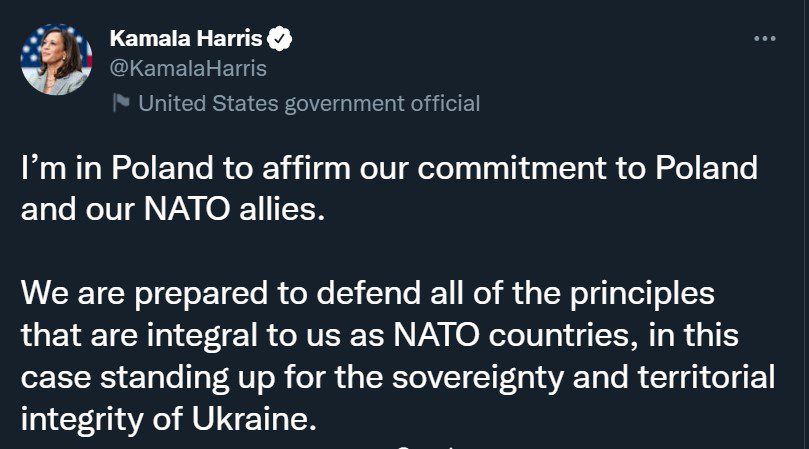The image size is (809, 449).
Task: Click the word affirm in first sentence
Action: pyautogui.click(x=306, y=168)
